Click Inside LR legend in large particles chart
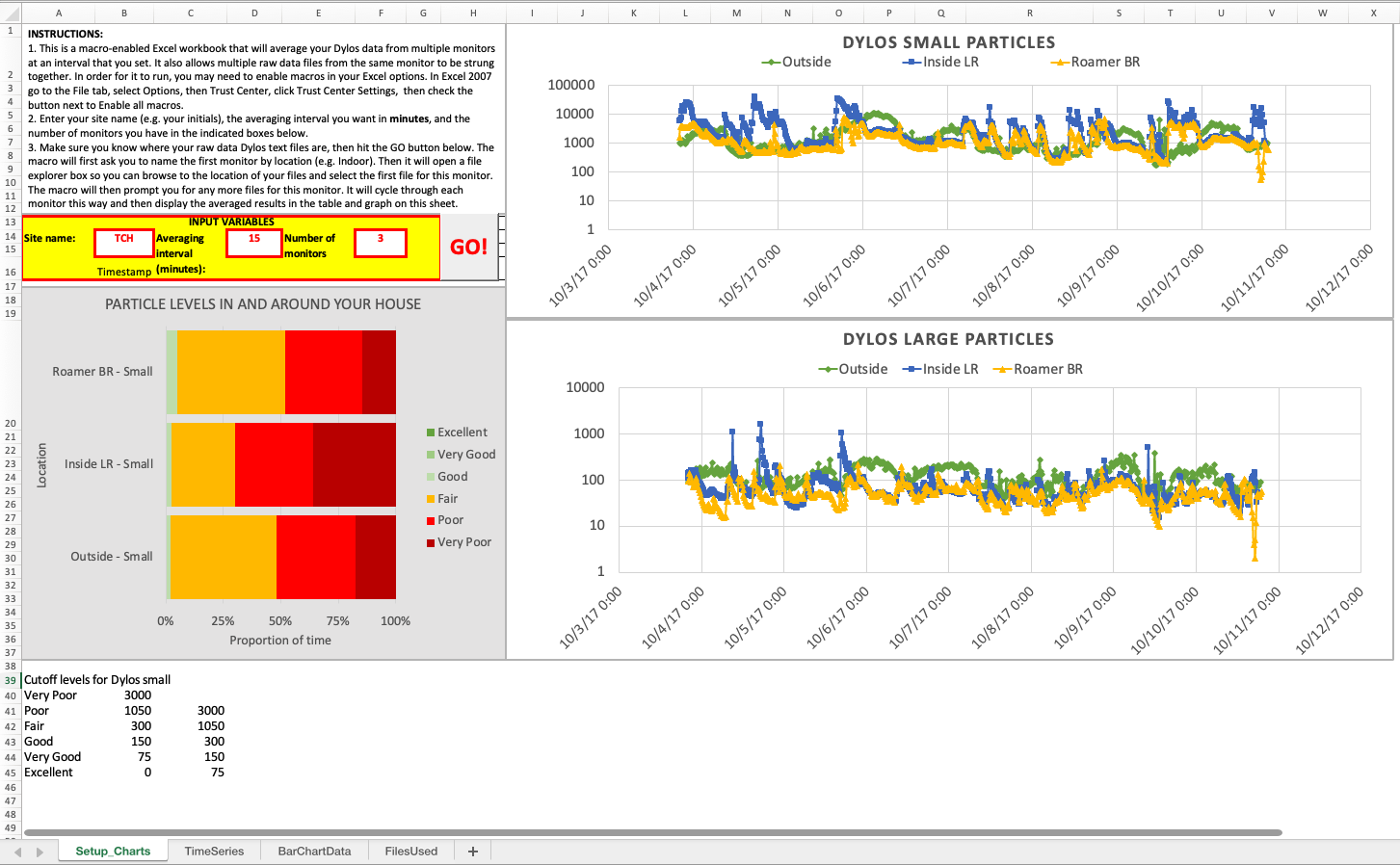Screen dimensions: 1400x865 point(940,369)
